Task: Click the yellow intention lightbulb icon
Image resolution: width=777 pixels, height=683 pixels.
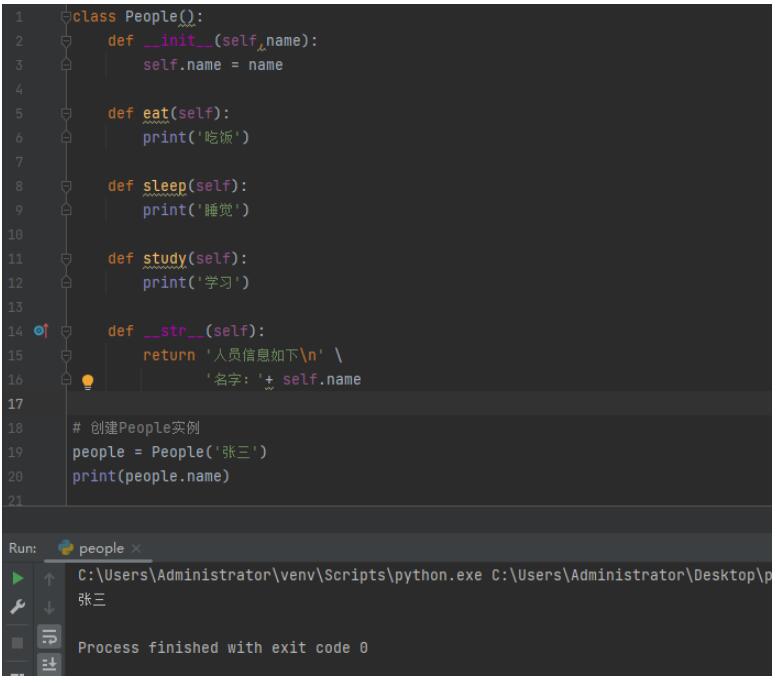Action: [x=87, y=381]
